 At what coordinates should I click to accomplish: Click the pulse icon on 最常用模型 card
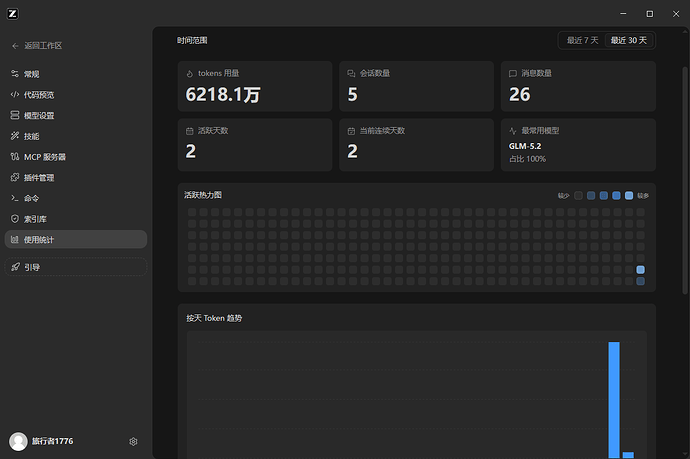pyautogui.click(x=513, y=131)
